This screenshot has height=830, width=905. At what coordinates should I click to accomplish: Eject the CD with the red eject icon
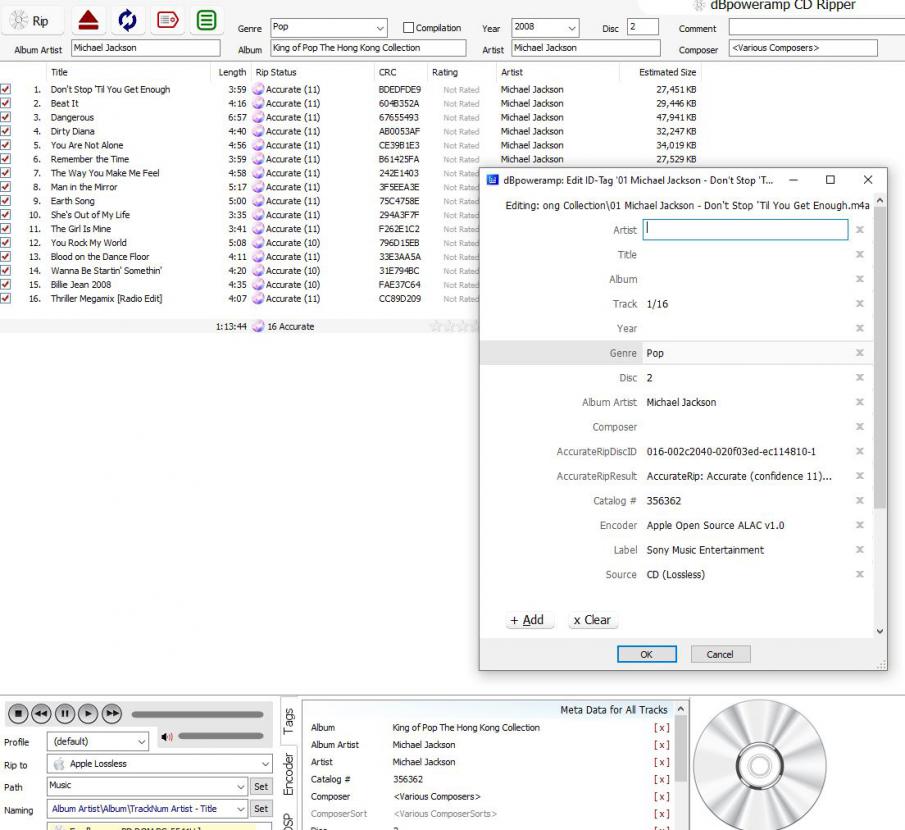point(88,20)
